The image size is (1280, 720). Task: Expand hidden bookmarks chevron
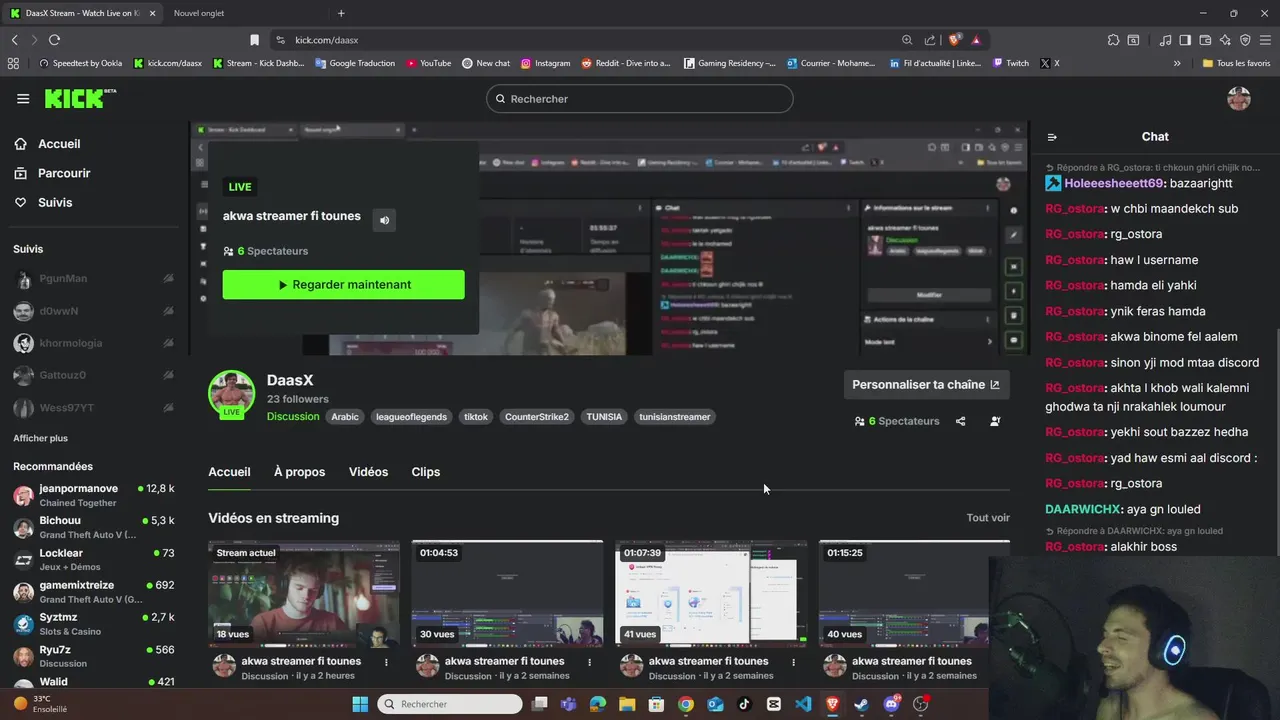[1177, 63]
